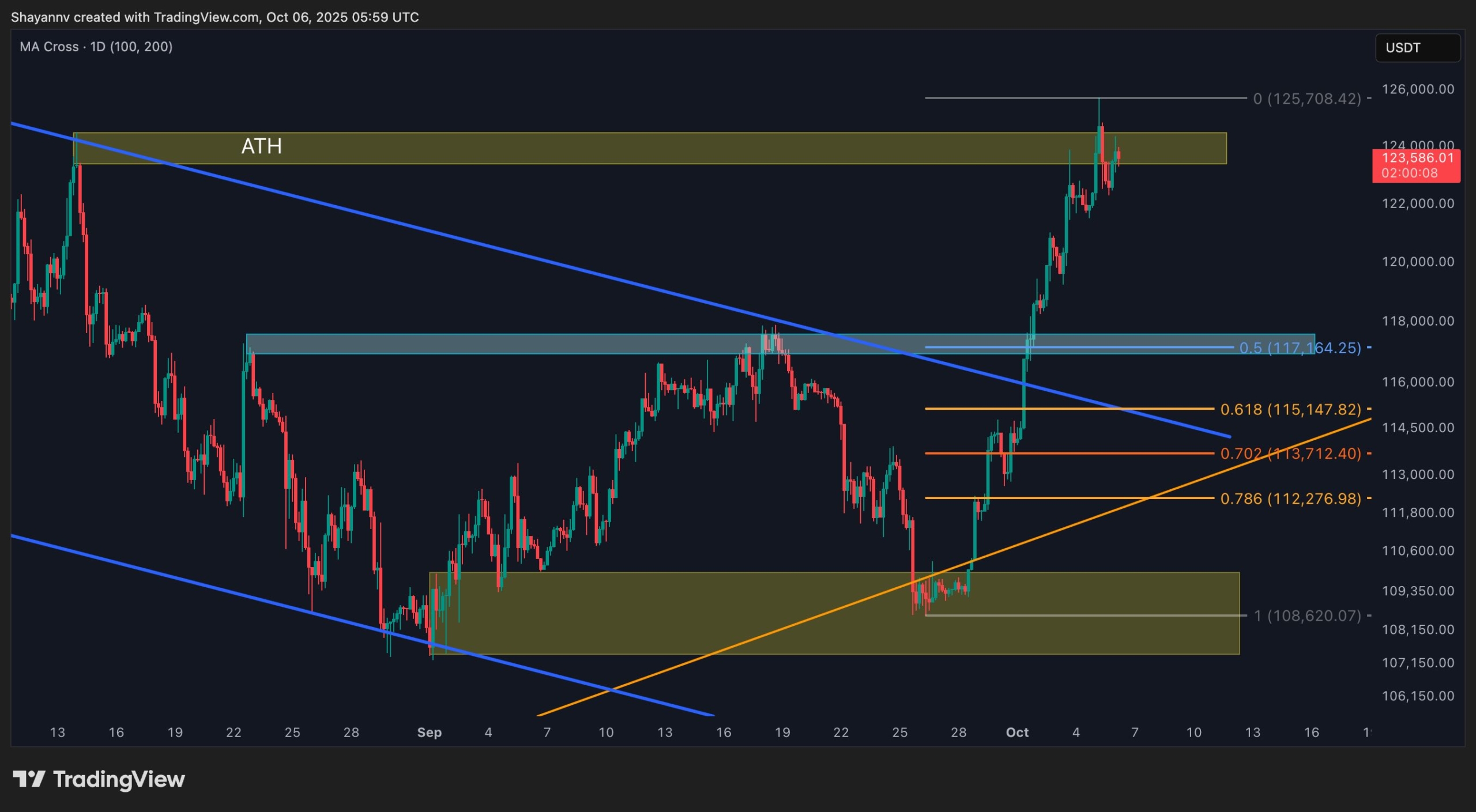Click the TradingView logo icon
Screen dimensions: 1476x812
click(29, 779)
